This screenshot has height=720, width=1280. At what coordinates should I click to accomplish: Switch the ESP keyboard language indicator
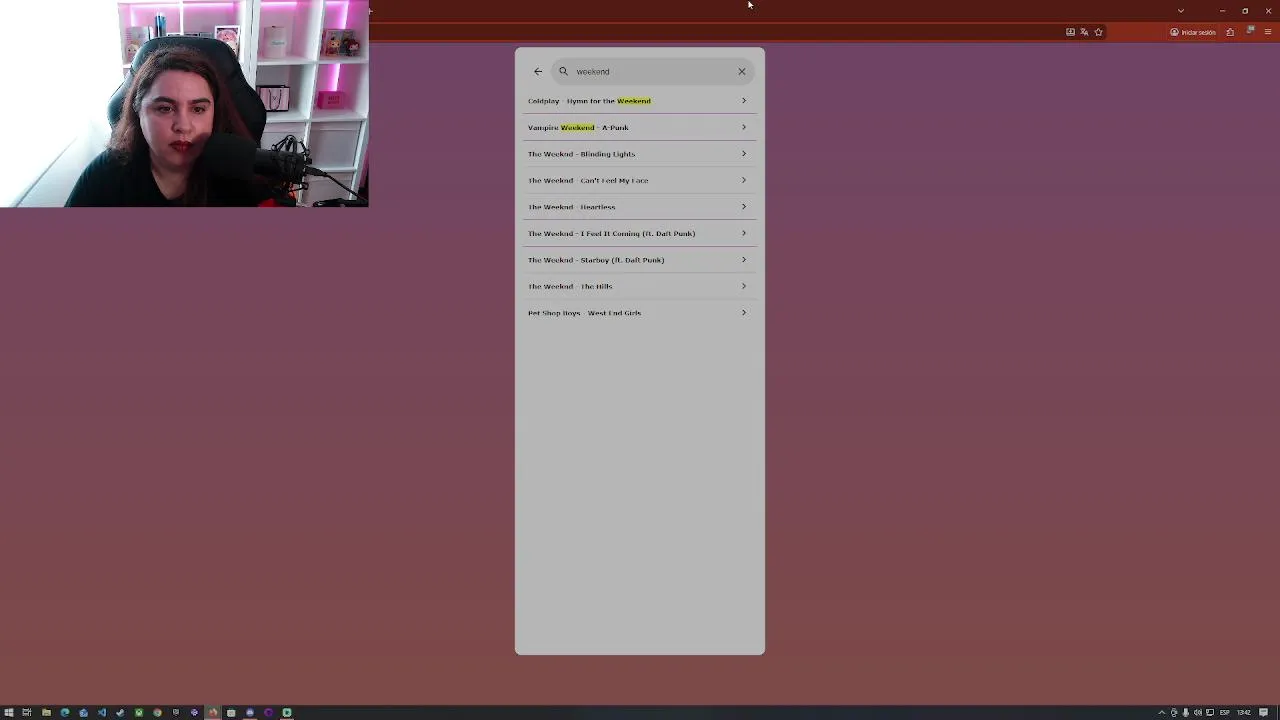coord(1224,713)
